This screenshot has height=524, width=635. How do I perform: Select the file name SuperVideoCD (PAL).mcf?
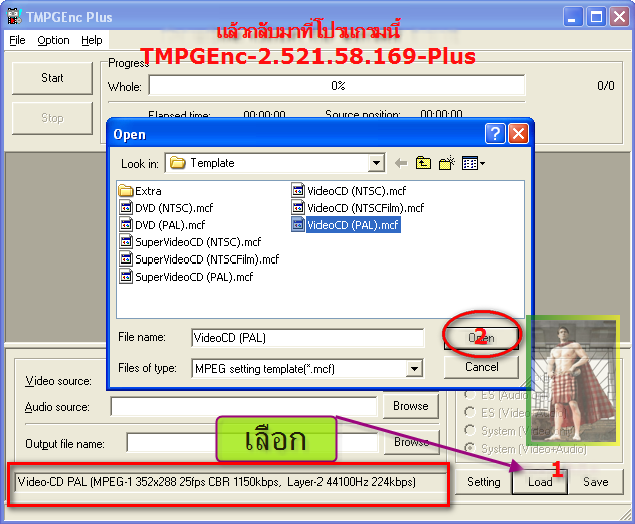click(194, 277)
